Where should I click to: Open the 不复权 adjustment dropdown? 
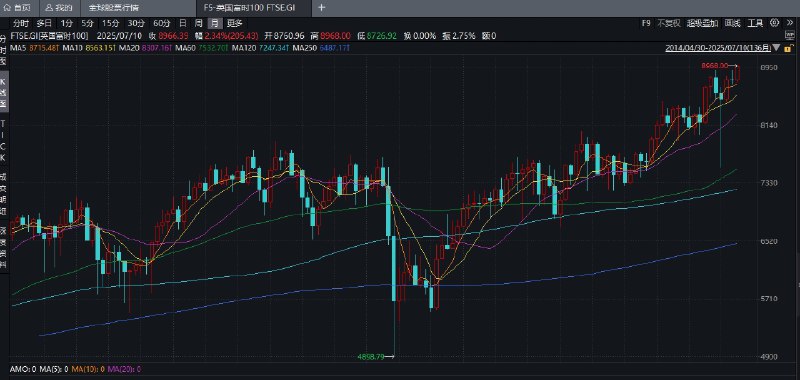point(668,23)
